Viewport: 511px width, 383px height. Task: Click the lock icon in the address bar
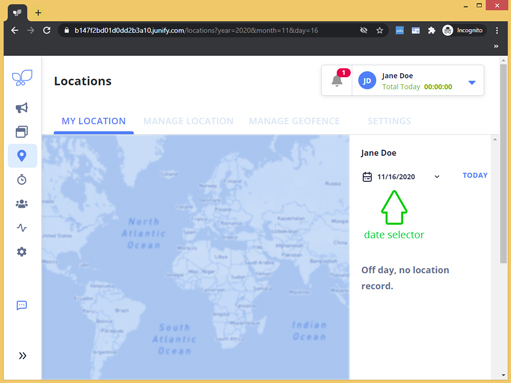(x=67, y=30)
